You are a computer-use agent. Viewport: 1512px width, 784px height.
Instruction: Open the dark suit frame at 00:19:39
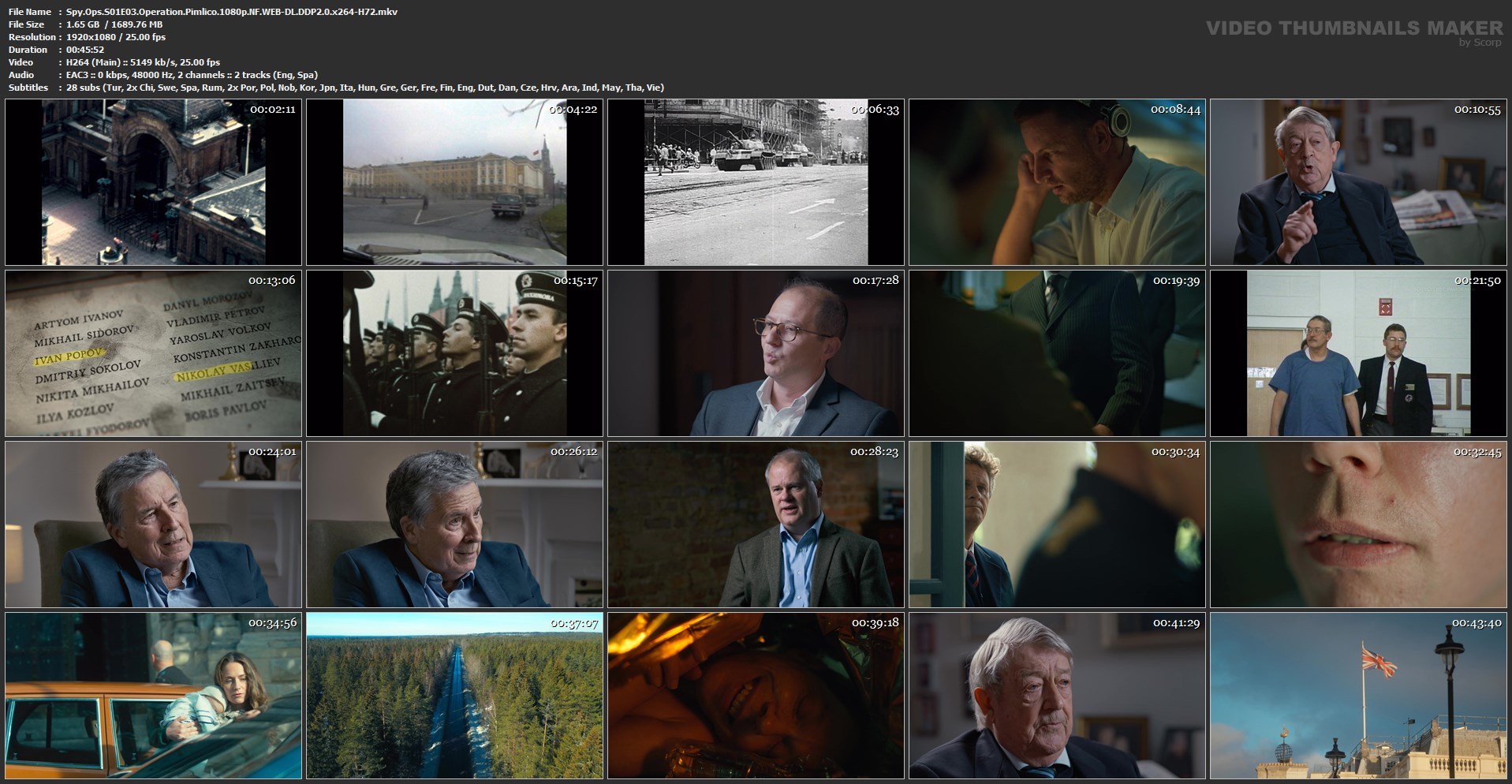[x=1057, y=353]
